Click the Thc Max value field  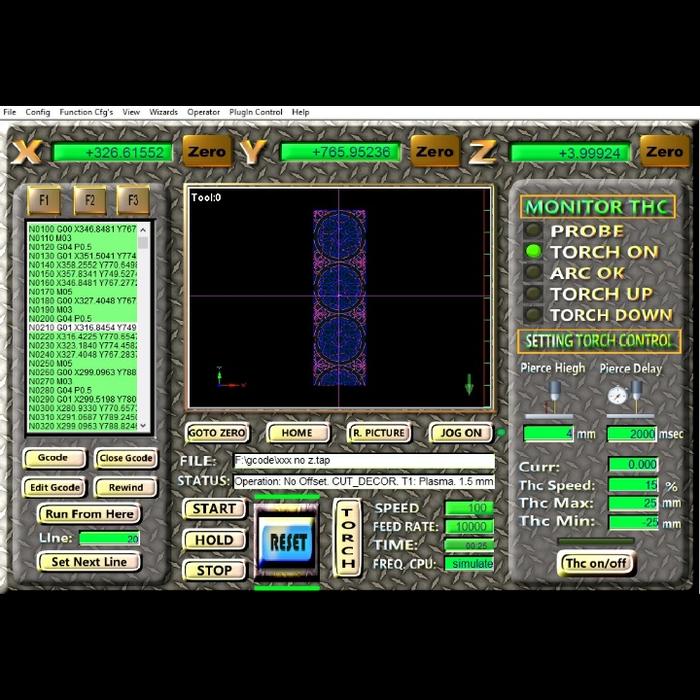tap(632, 503)
